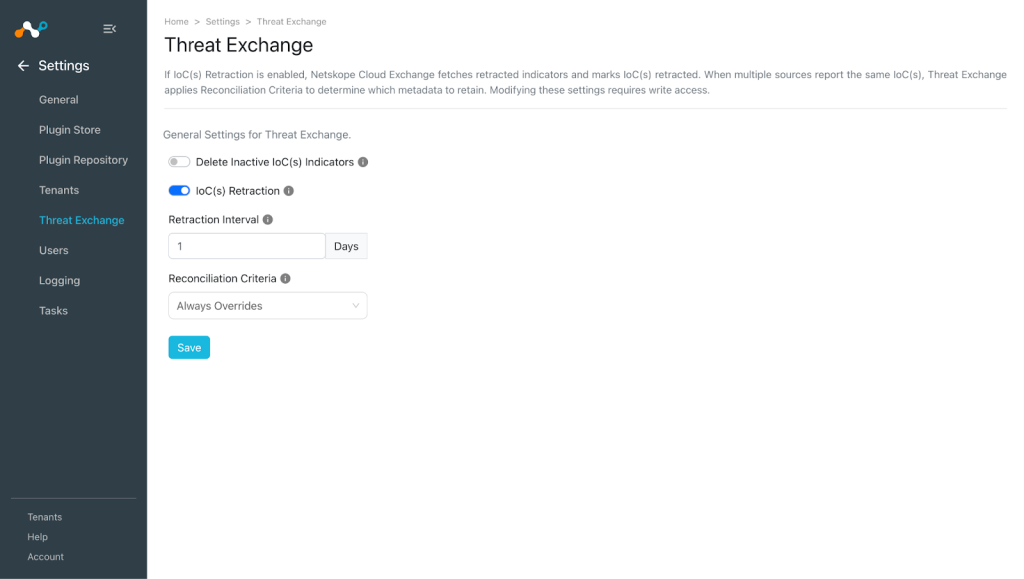Open the info icon for Delete Inactive IoC(s)
The width and height of the screenshot is (1024, 579).
point(363,162)
